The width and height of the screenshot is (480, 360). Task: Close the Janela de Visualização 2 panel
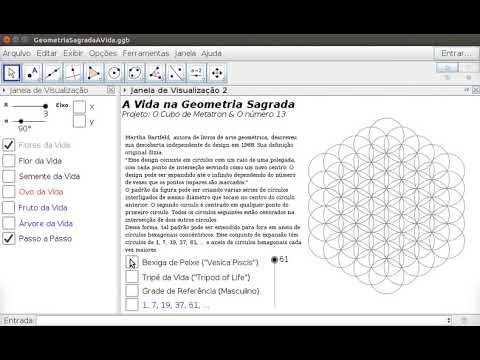pos(476,90)
